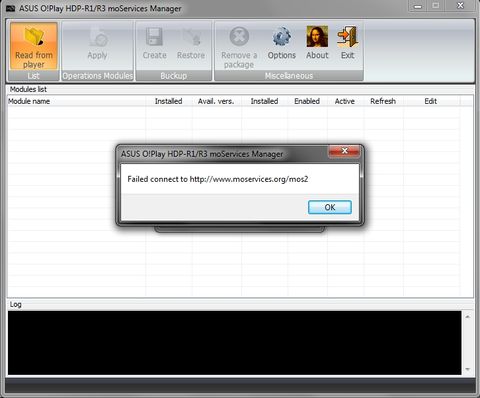
Task: Sort by Module name column header
Action: pyautogui.click(x=77, y=101)
